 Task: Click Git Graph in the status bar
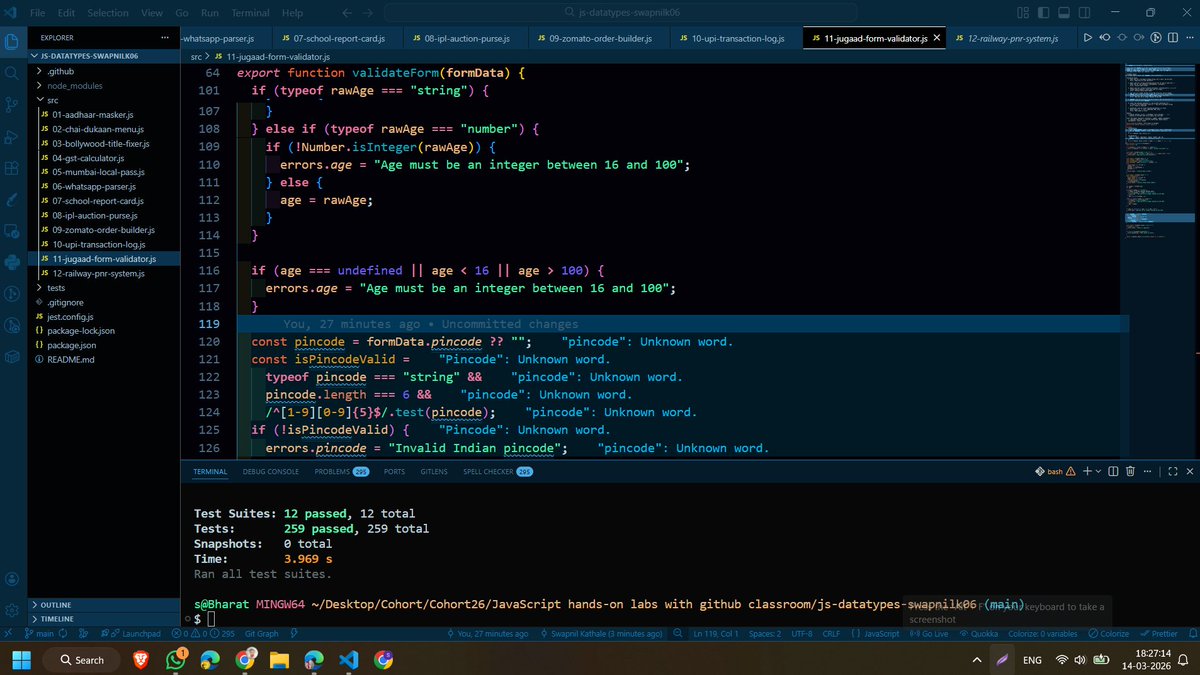(262, 634)
